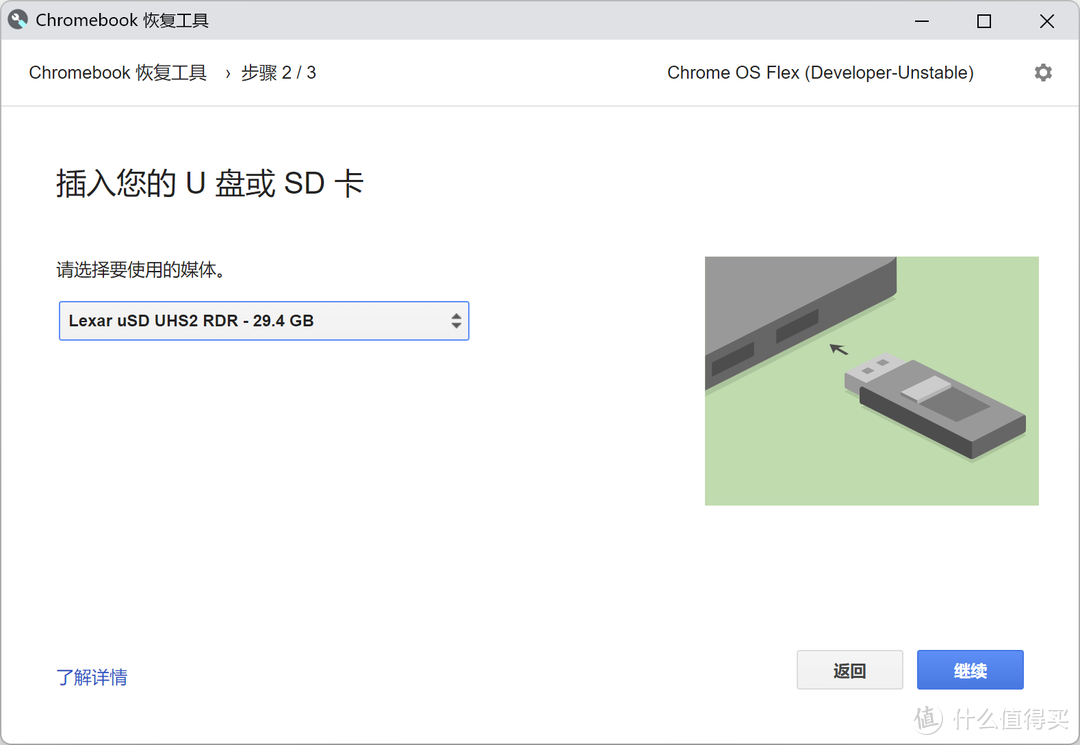The width and height of the screenshot is (1080, 745).
Task: Click the stepper arrows on the media selector
Action: click(457, 320)
